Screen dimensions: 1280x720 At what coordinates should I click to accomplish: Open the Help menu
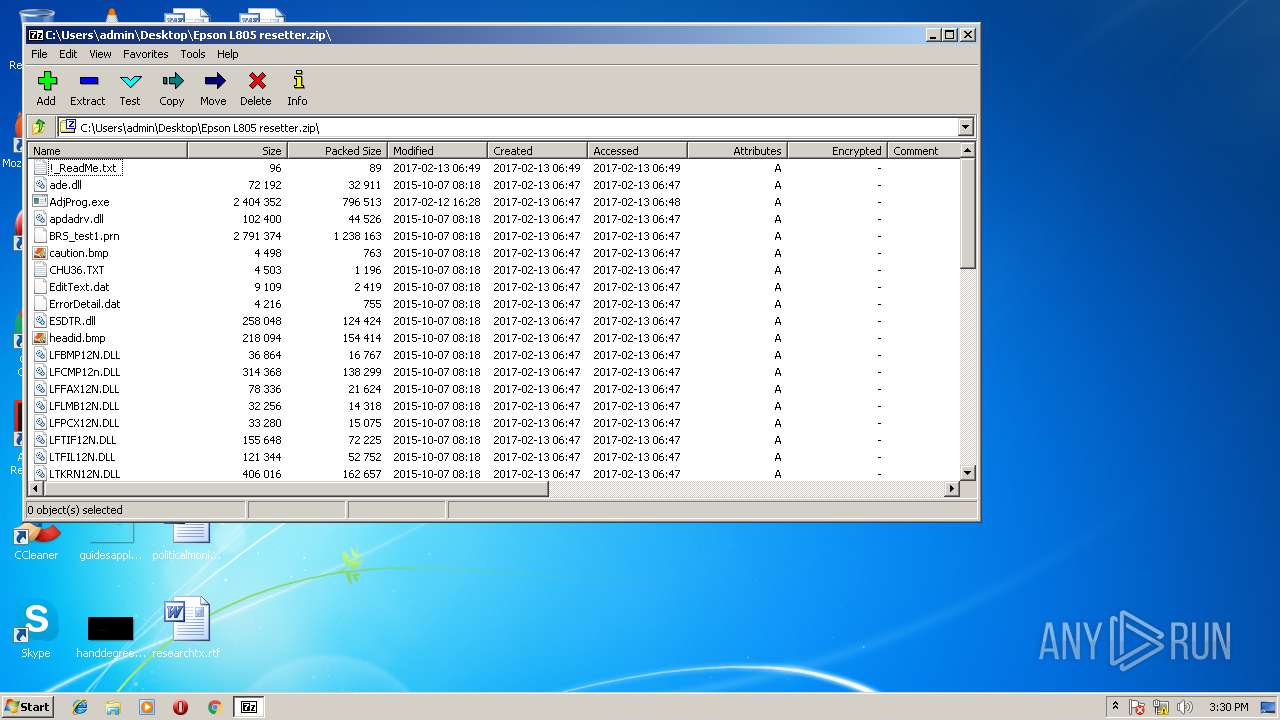point(228,54)
